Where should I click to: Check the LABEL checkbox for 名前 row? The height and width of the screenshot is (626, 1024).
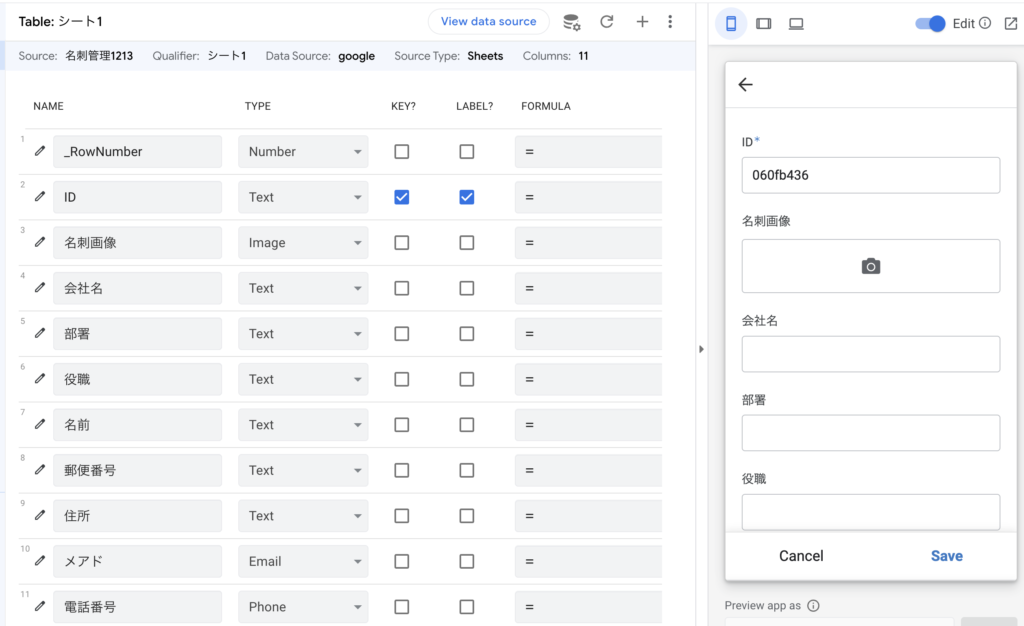pos(466,425)
